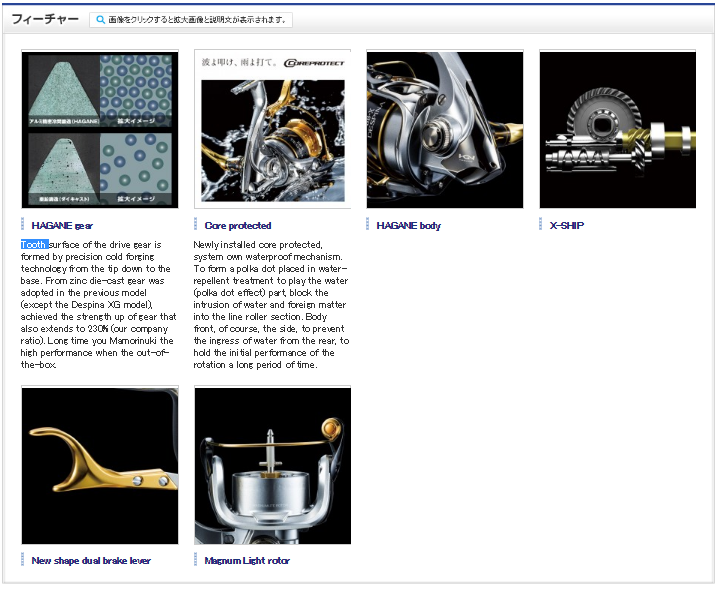Open the gold dual brake lever image
The image size is (719, 589).
100,466
